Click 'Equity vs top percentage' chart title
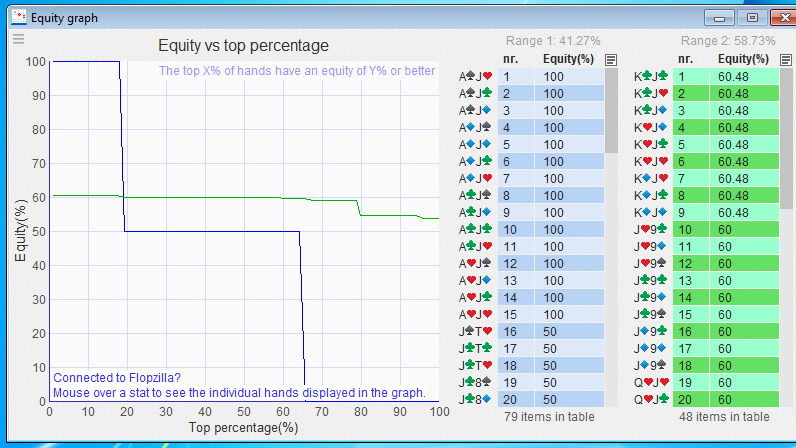796x448 pixels. tap(243, 46)
